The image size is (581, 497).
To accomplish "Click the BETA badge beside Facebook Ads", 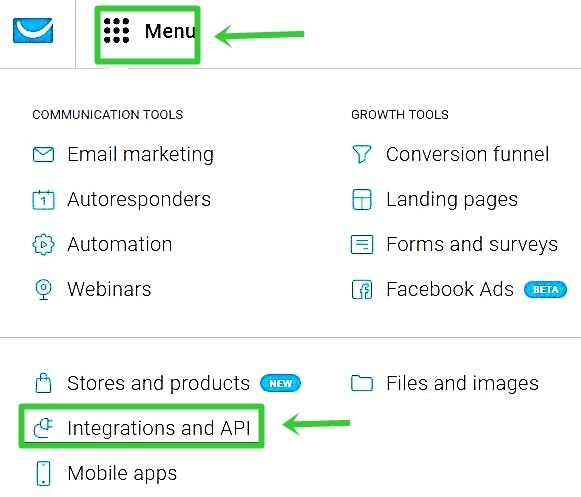I will 545,289.
